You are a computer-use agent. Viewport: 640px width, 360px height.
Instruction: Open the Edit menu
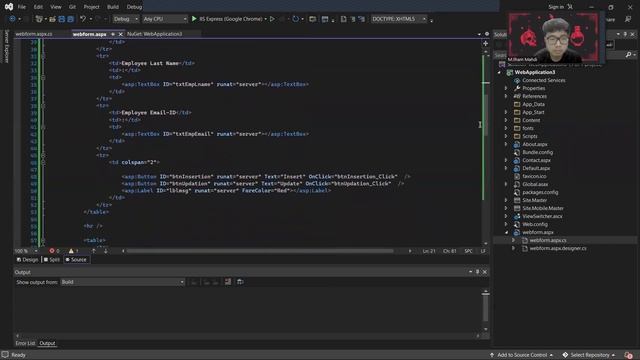click(x=38, y=7)
